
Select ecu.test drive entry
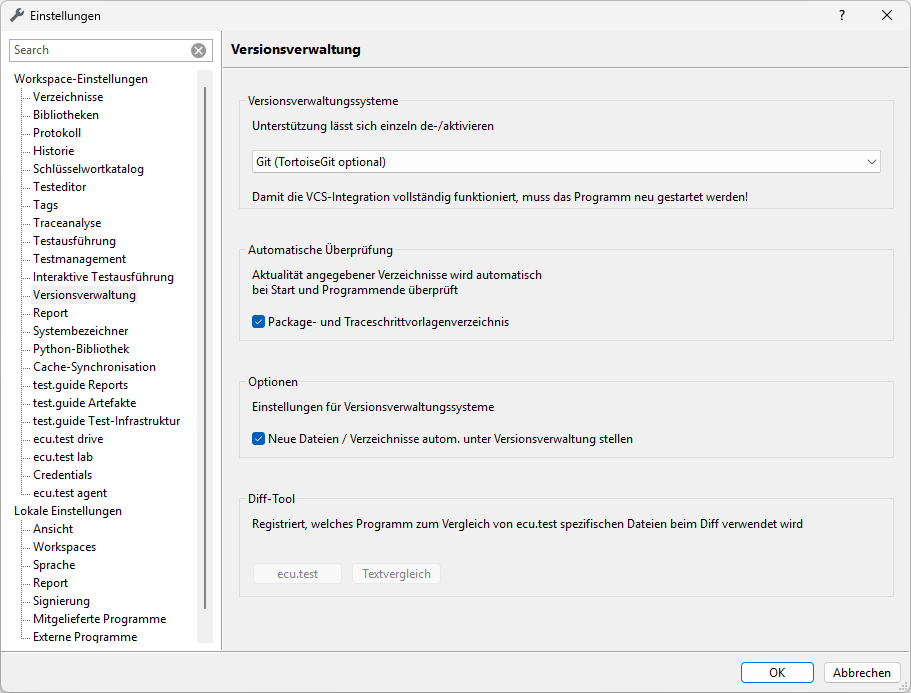pos(68,439)
